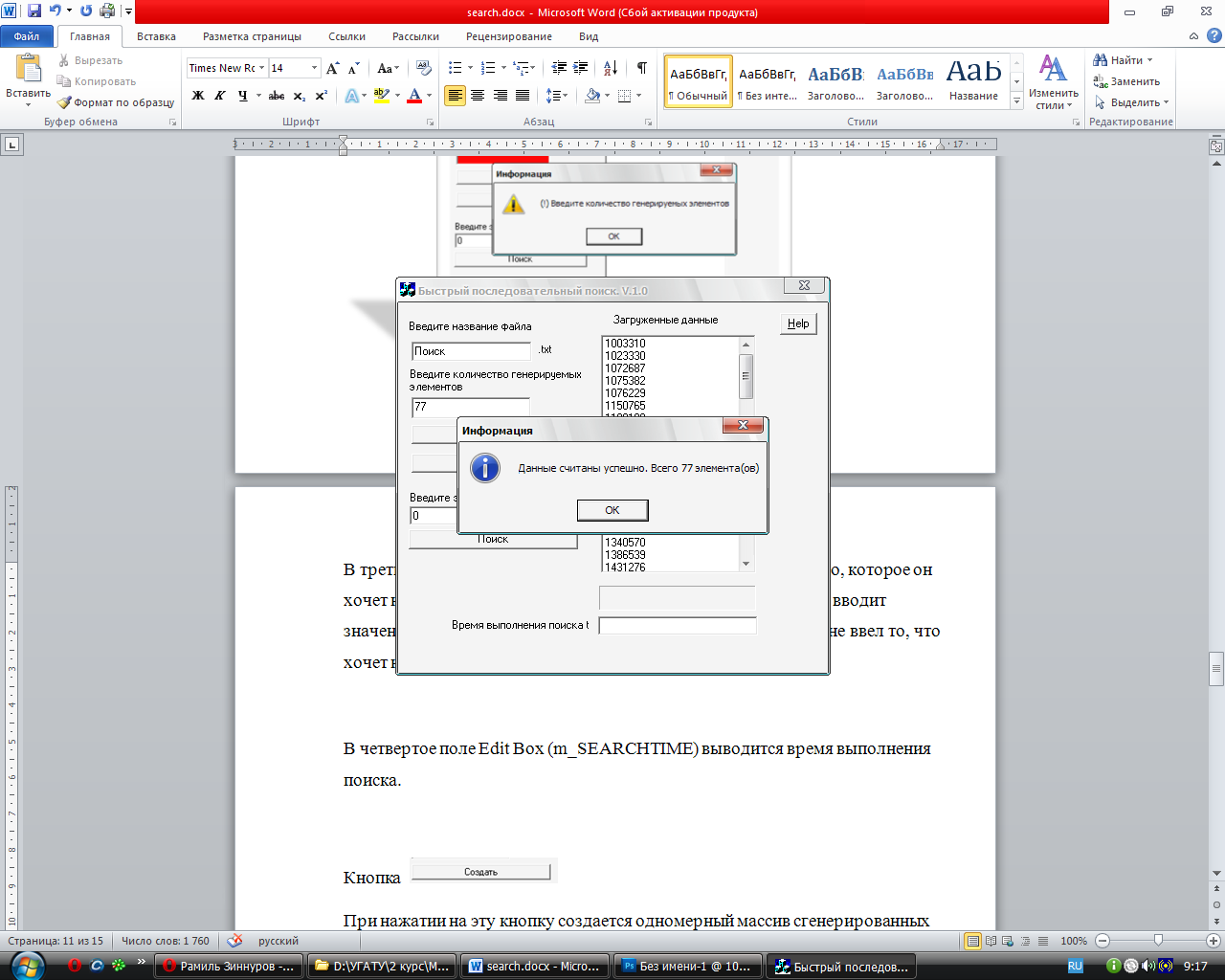Click the file name field containing Поиск
This screenshot has width=1225, height=980.
(x=471, y=351)
